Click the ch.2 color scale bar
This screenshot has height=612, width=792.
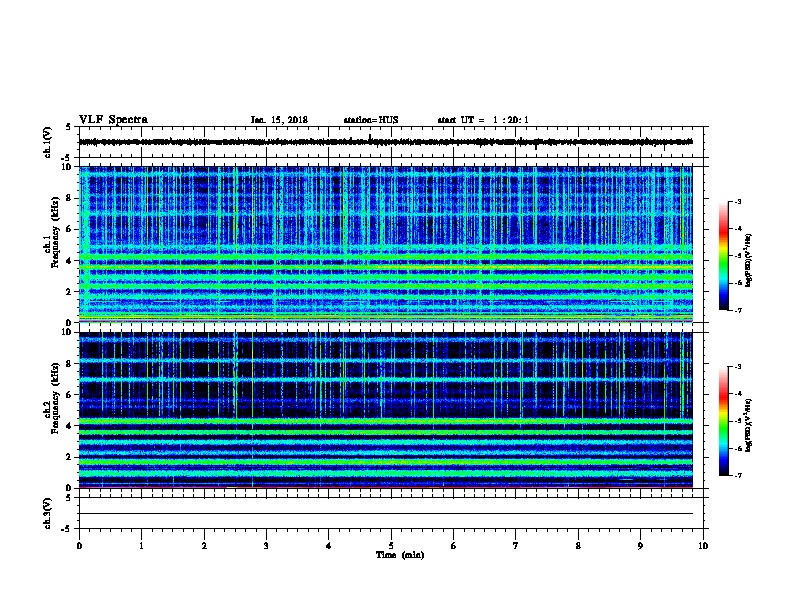tap(723, 421)
